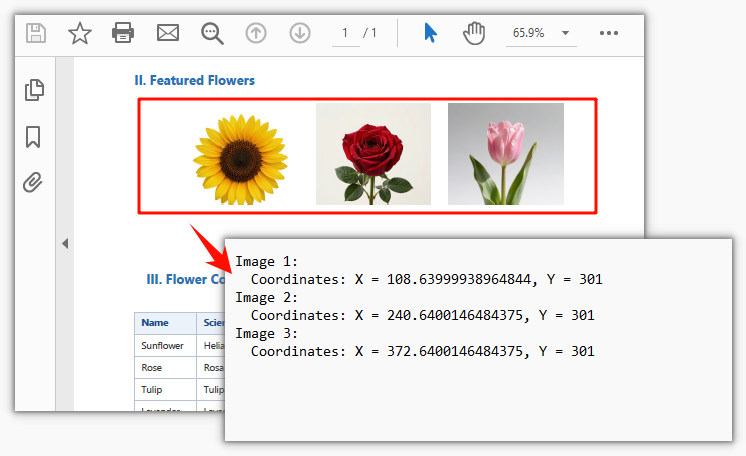Click the 'Image 1:' output line
Viewport: 746px width, 456px height.
266,261
